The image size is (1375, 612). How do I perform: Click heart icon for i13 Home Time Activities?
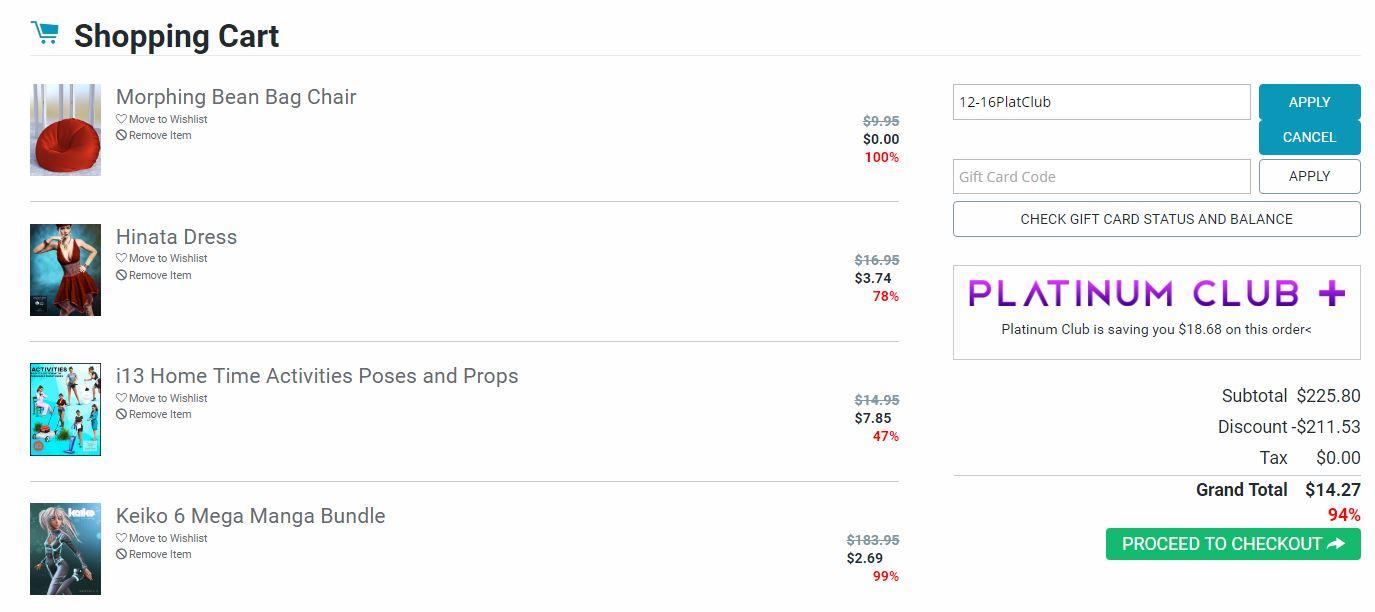coord(121,399)
